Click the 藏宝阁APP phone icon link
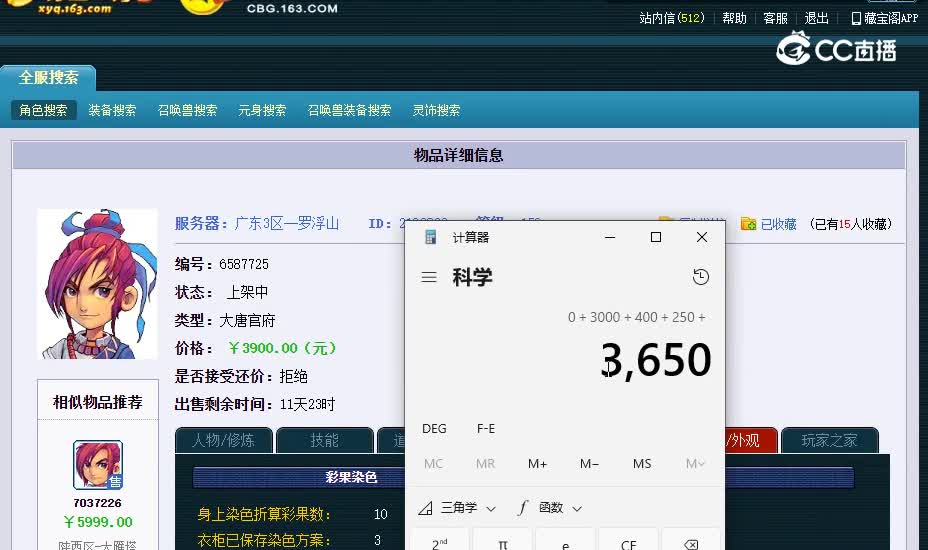The height and width of the screenshot is (550, 928). (x=884, y=18)
